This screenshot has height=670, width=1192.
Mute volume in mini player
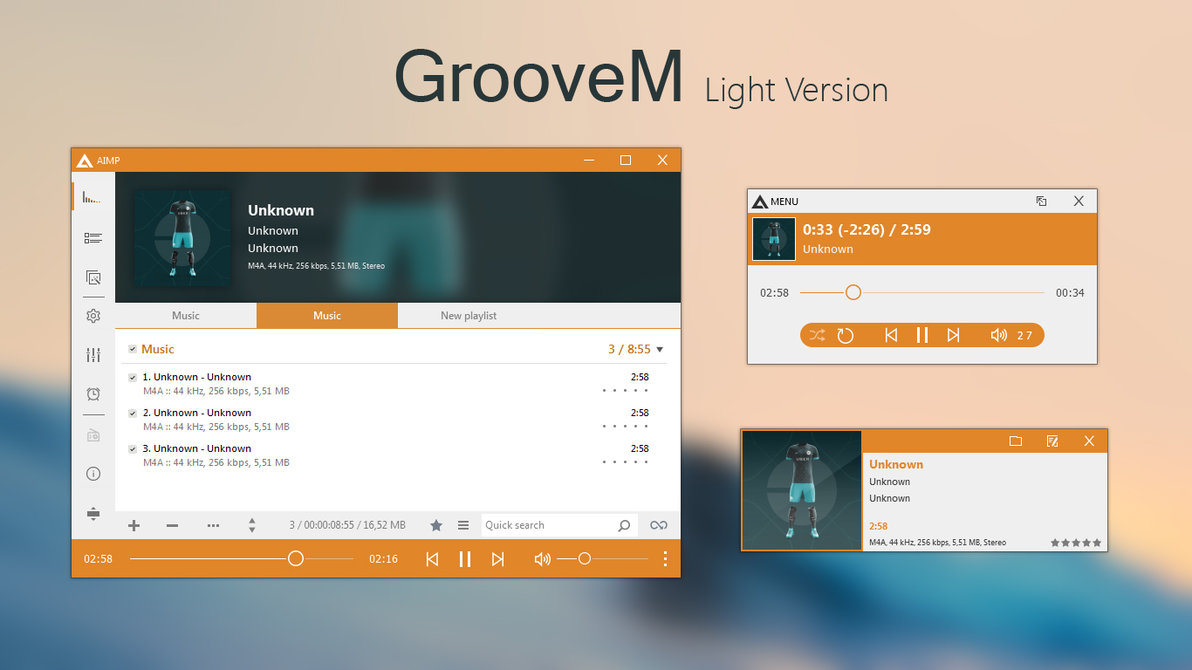pos(999,335)
